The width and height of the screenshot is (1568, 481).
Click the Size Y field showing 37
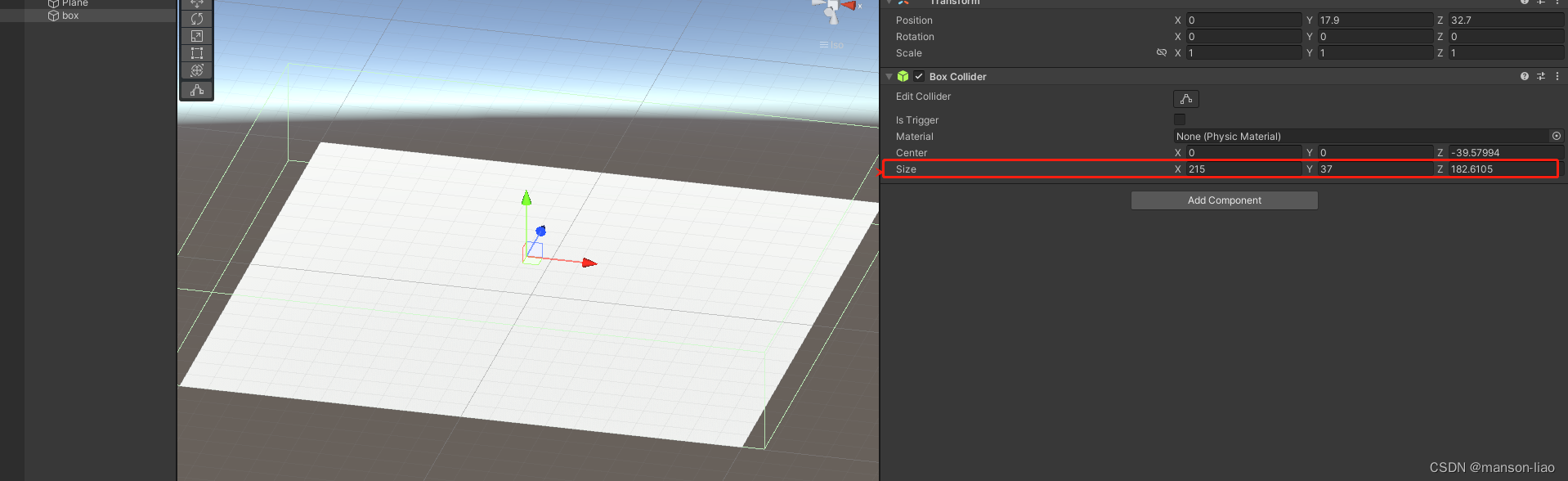(x=1375, y=169)
